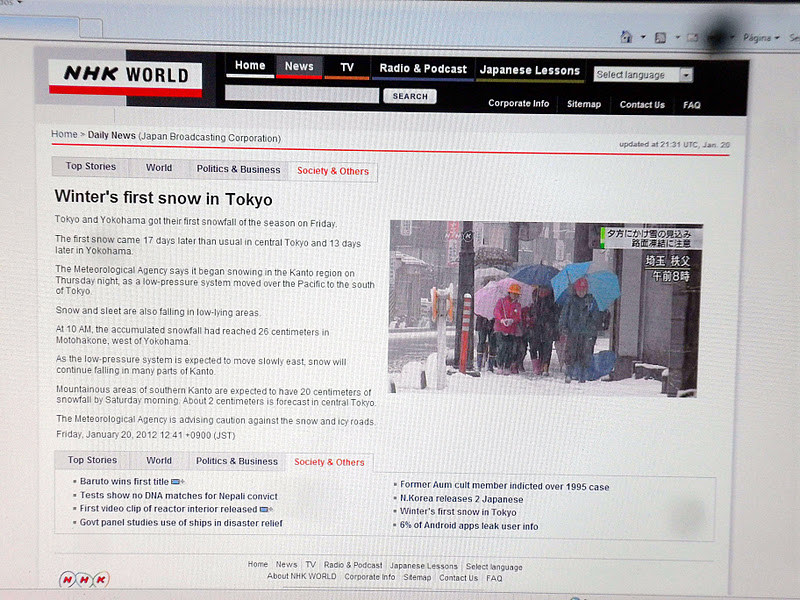Switch to lower Politics & Business tab
Viewport: 800px width, 600px height.
point(237,461)
